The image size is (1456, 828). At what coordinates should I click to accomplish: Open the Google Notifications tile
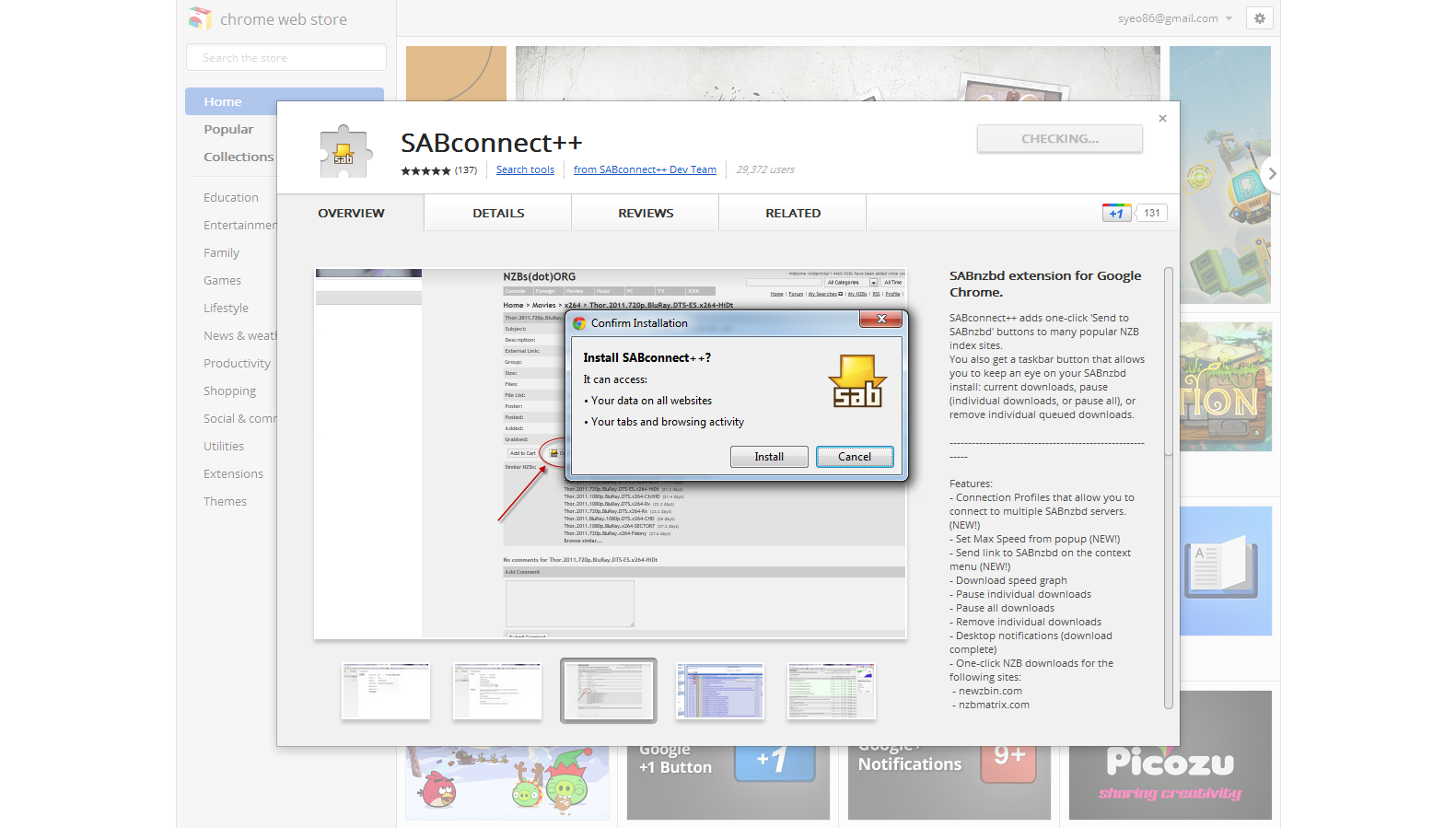click(x=949, y=783)
